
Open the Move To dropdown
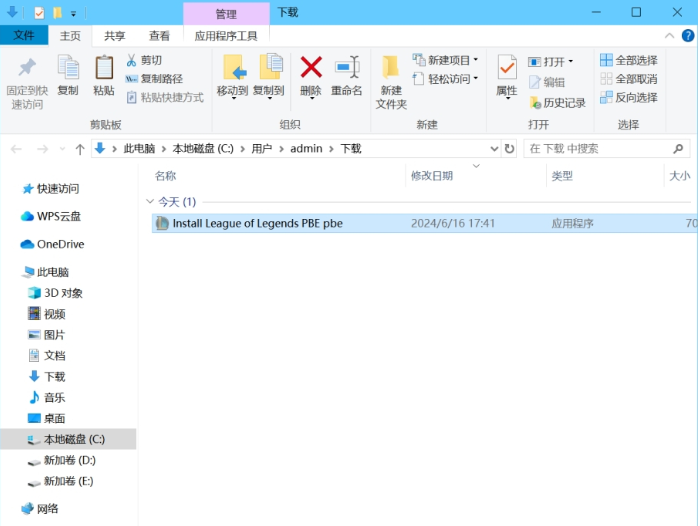click(233, 98)
